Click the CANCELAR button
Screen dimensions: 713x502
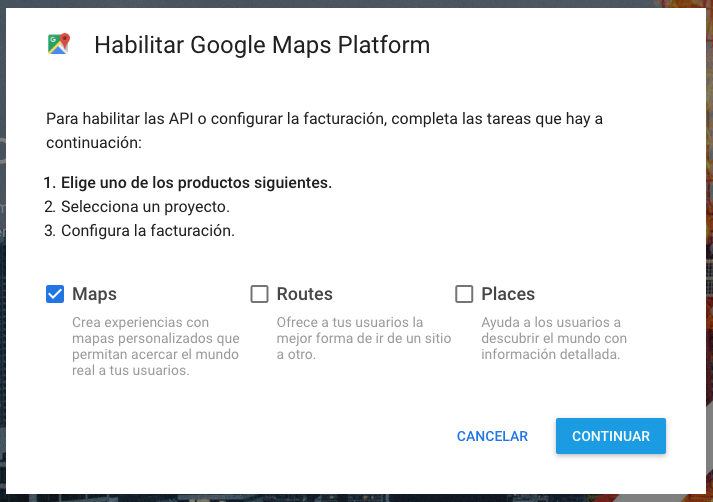(492, 436)
